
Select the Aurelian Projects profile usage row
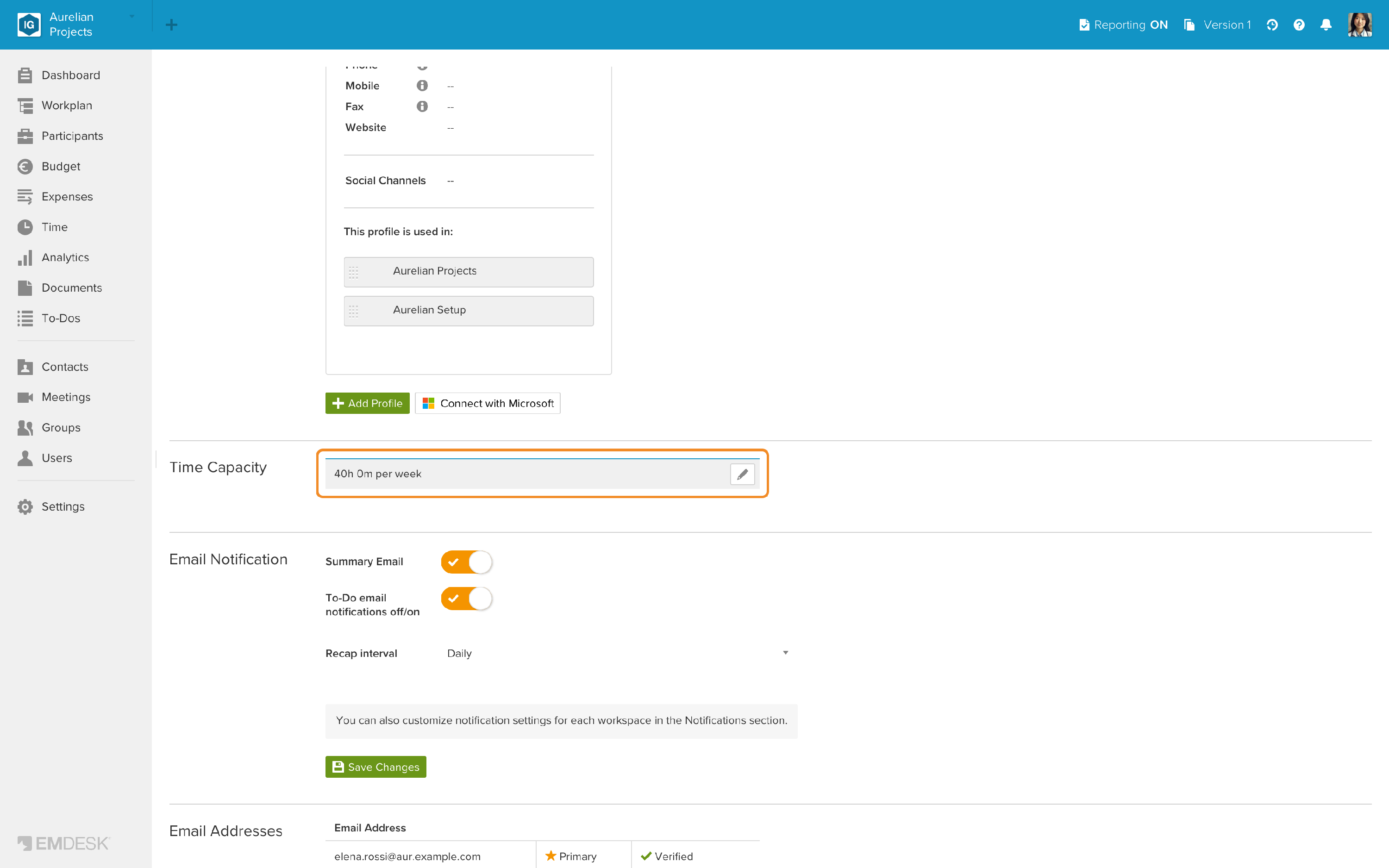point(469,272)
